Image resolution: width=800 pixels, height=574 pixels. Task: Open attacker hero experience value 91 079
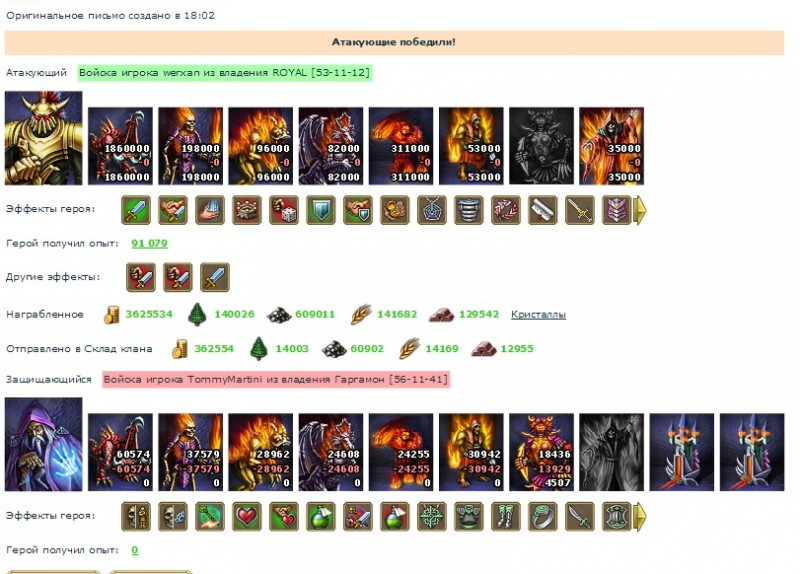(149, 243)
